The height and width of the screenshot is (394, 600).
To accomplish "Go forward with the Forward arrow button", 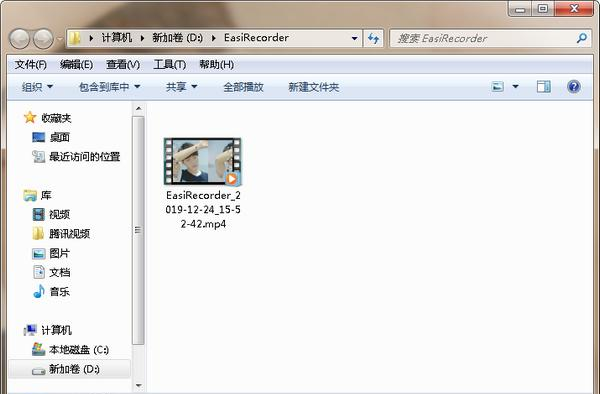I will pos(43,38).
